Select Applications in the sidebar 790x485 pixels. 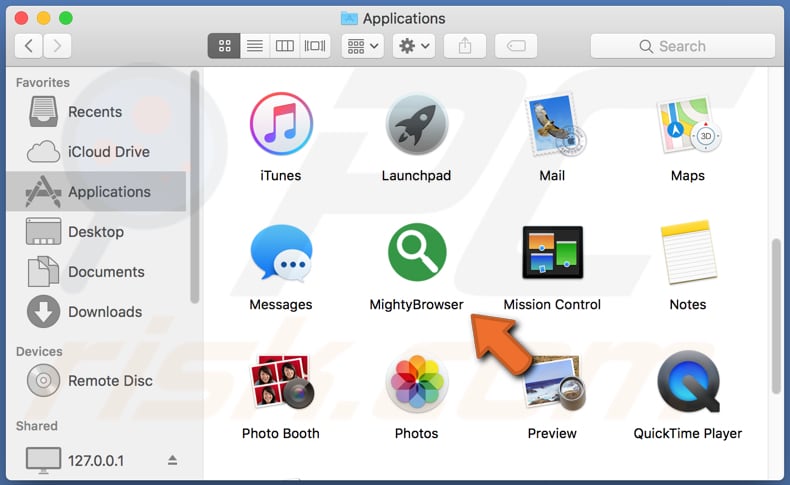click(96, 191)
